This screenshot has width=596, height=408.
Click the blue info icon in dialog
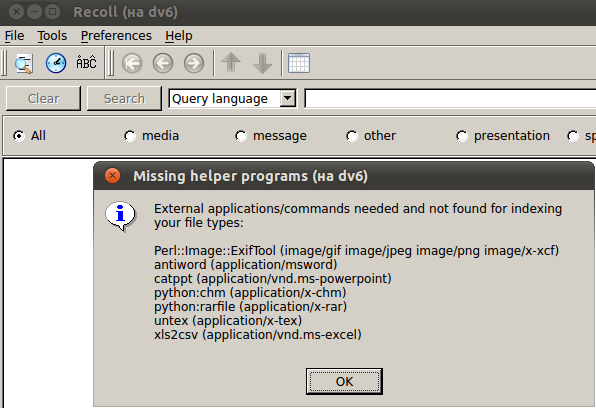(x=120, y=216)
